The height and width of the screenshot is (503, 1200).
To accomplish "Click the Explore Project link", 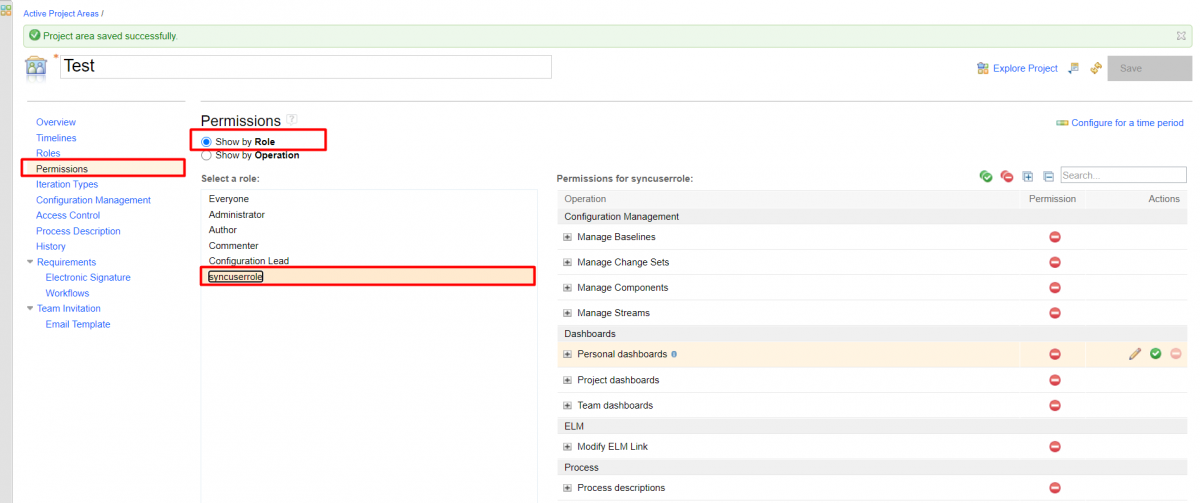I will click(1024, 68).
